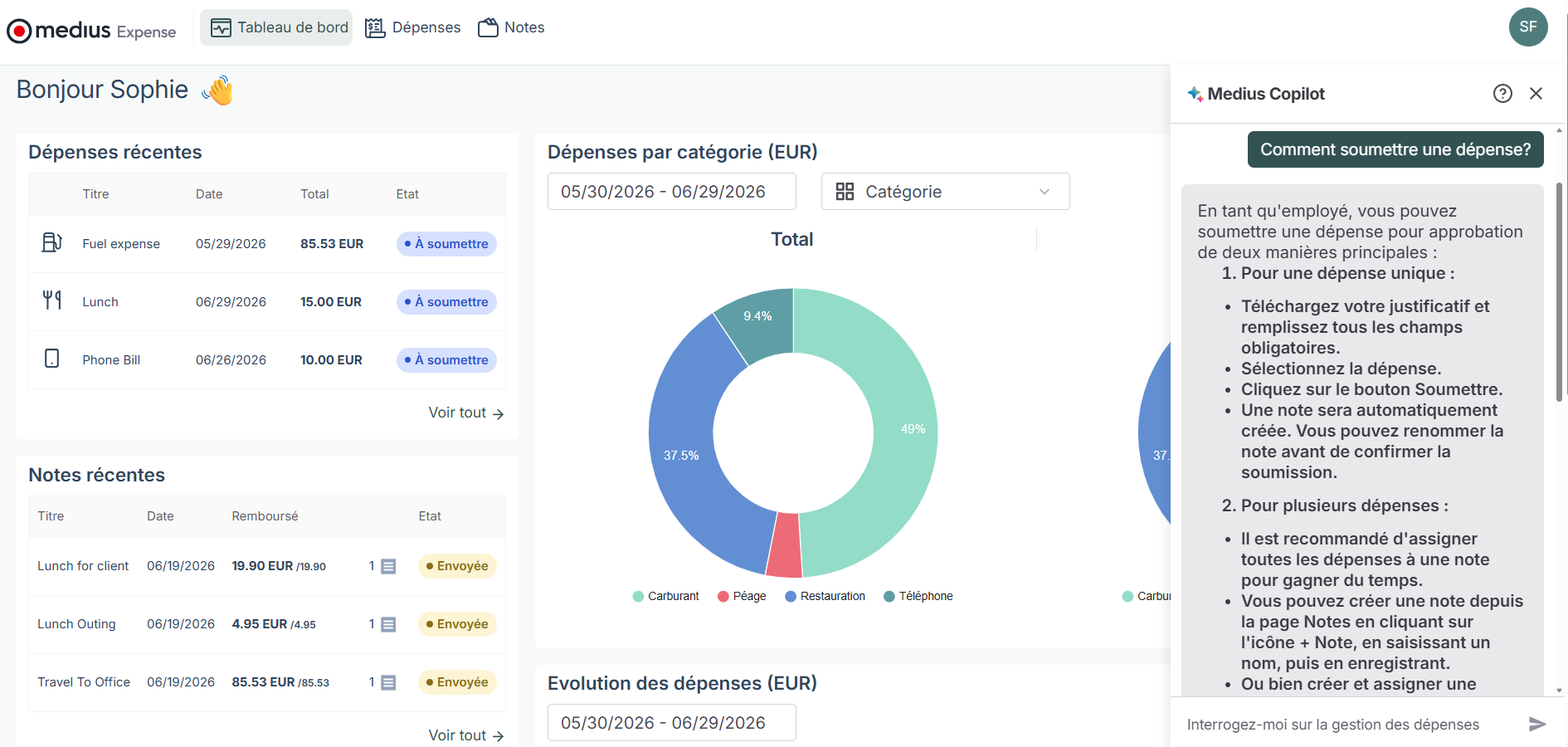The image size is (1568, 747).
Task: Click the Comment soumettre une dépense message
Action: pos(1395,149)
